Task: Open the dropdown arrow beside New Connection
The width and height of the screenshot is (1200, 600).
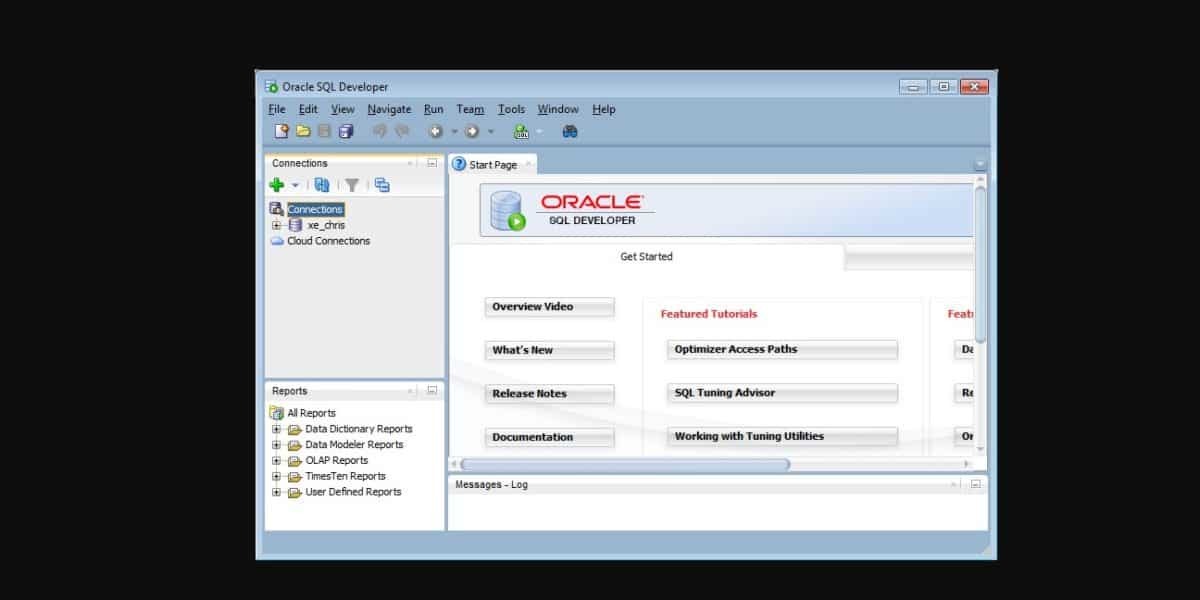Action: pos(295,185)
